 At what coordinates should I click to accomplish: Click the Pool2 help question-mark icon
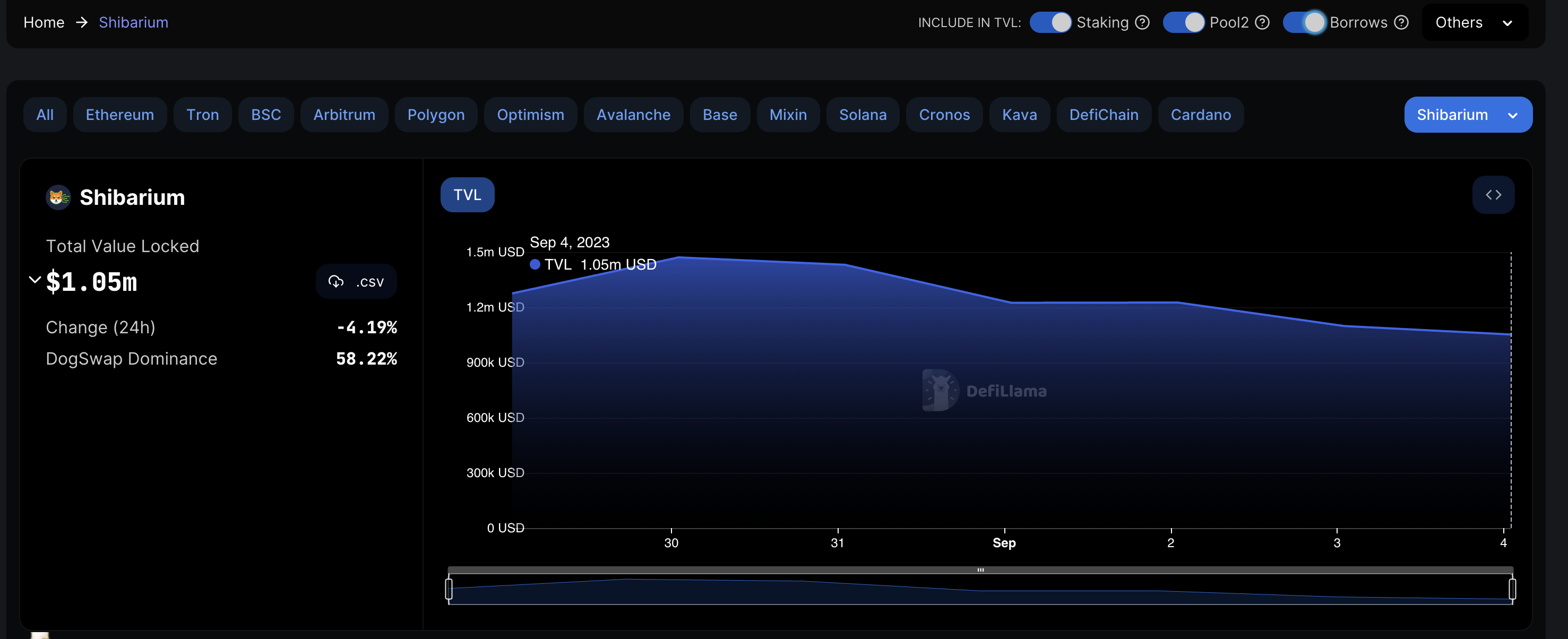[x=1262, y=22]
